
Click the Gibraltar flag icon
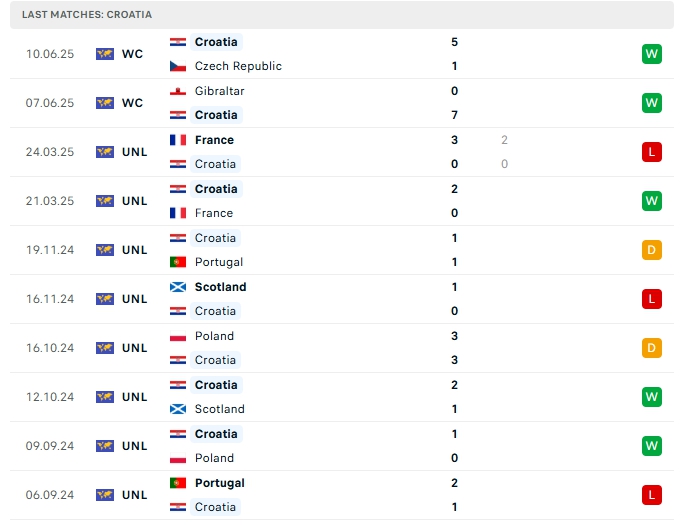[x=178, y=91]
